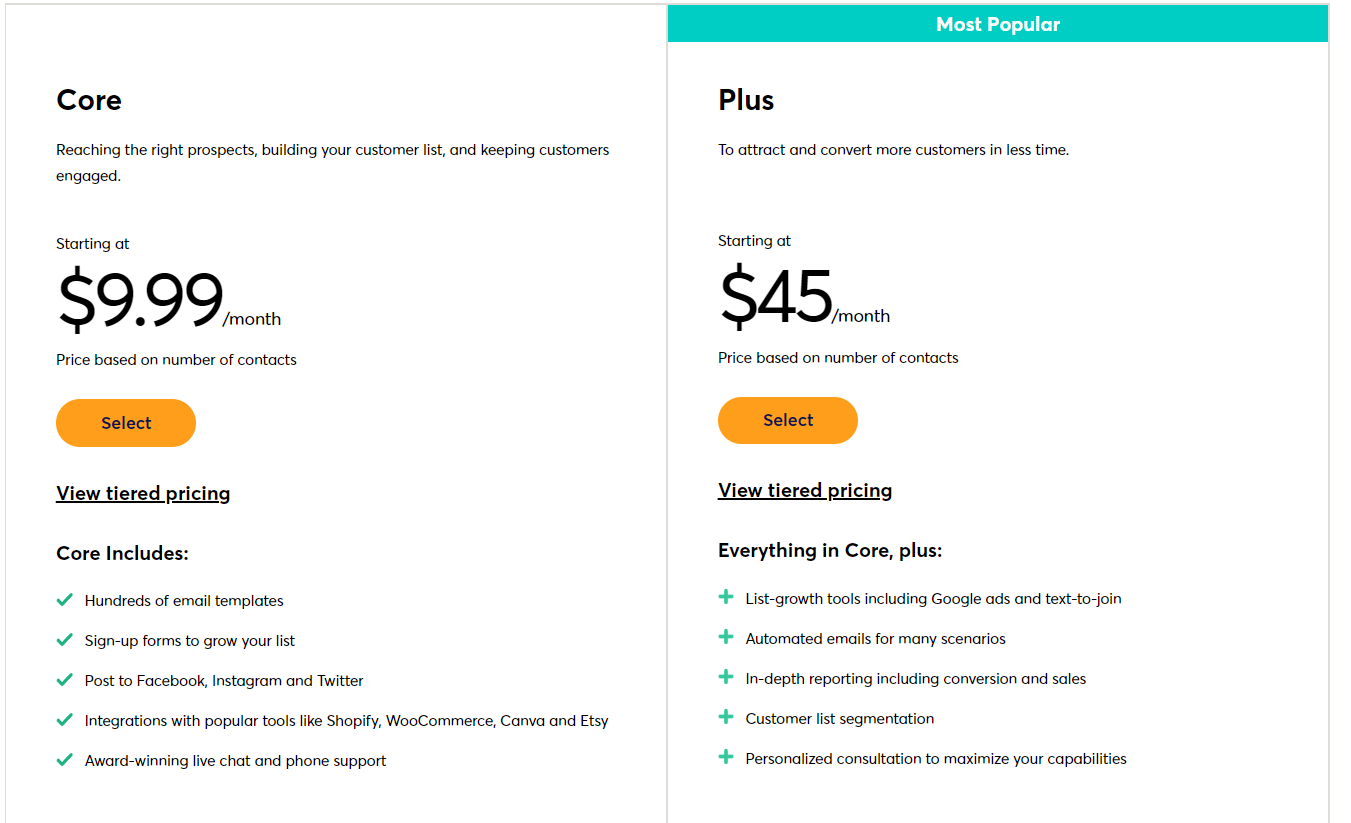Click the checkmark beside Award-winning live chat

pyautogui.click(x=65, y=760)
